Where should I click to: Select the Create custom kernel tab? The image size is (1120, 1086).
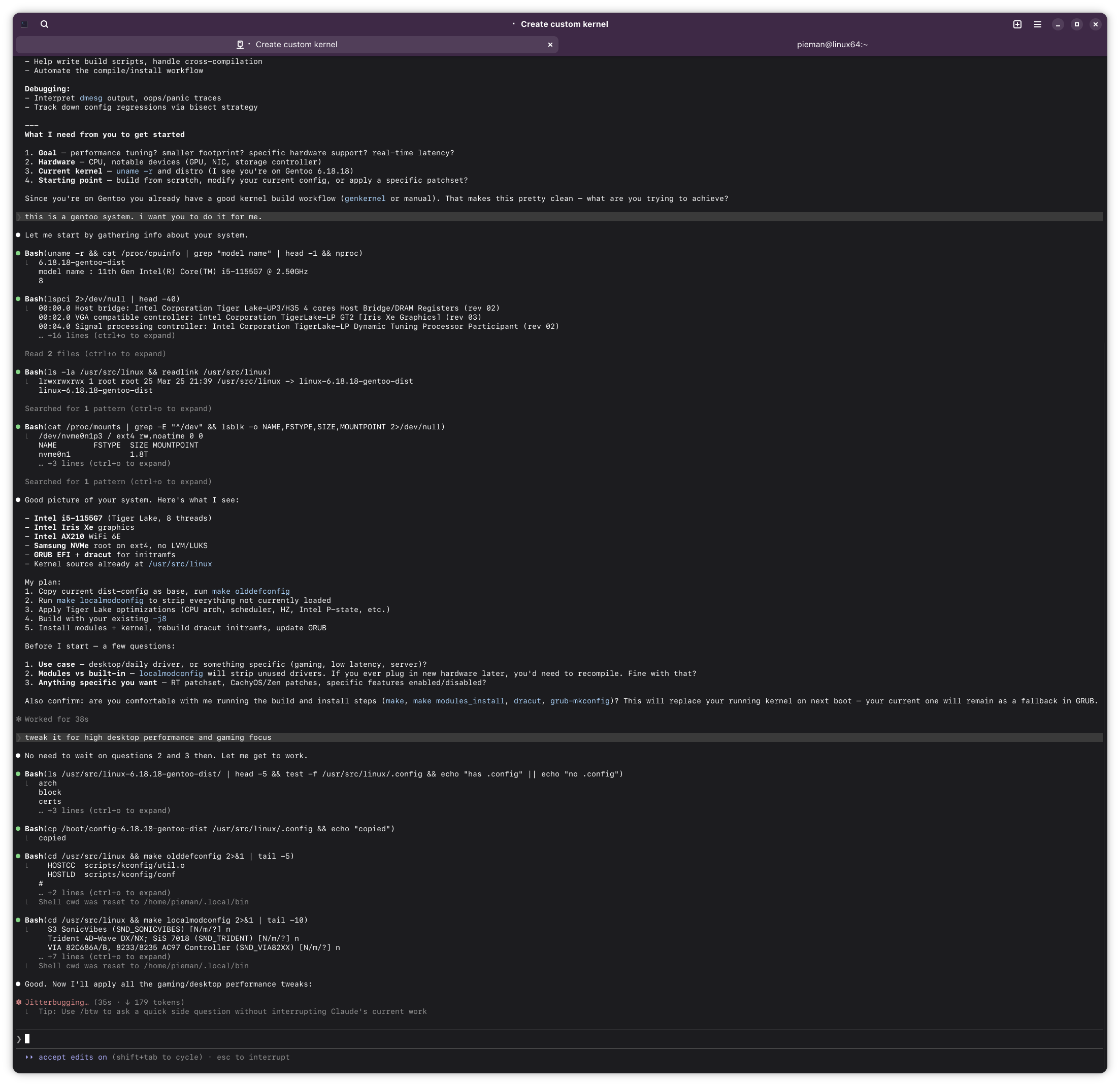coord(296,45)
